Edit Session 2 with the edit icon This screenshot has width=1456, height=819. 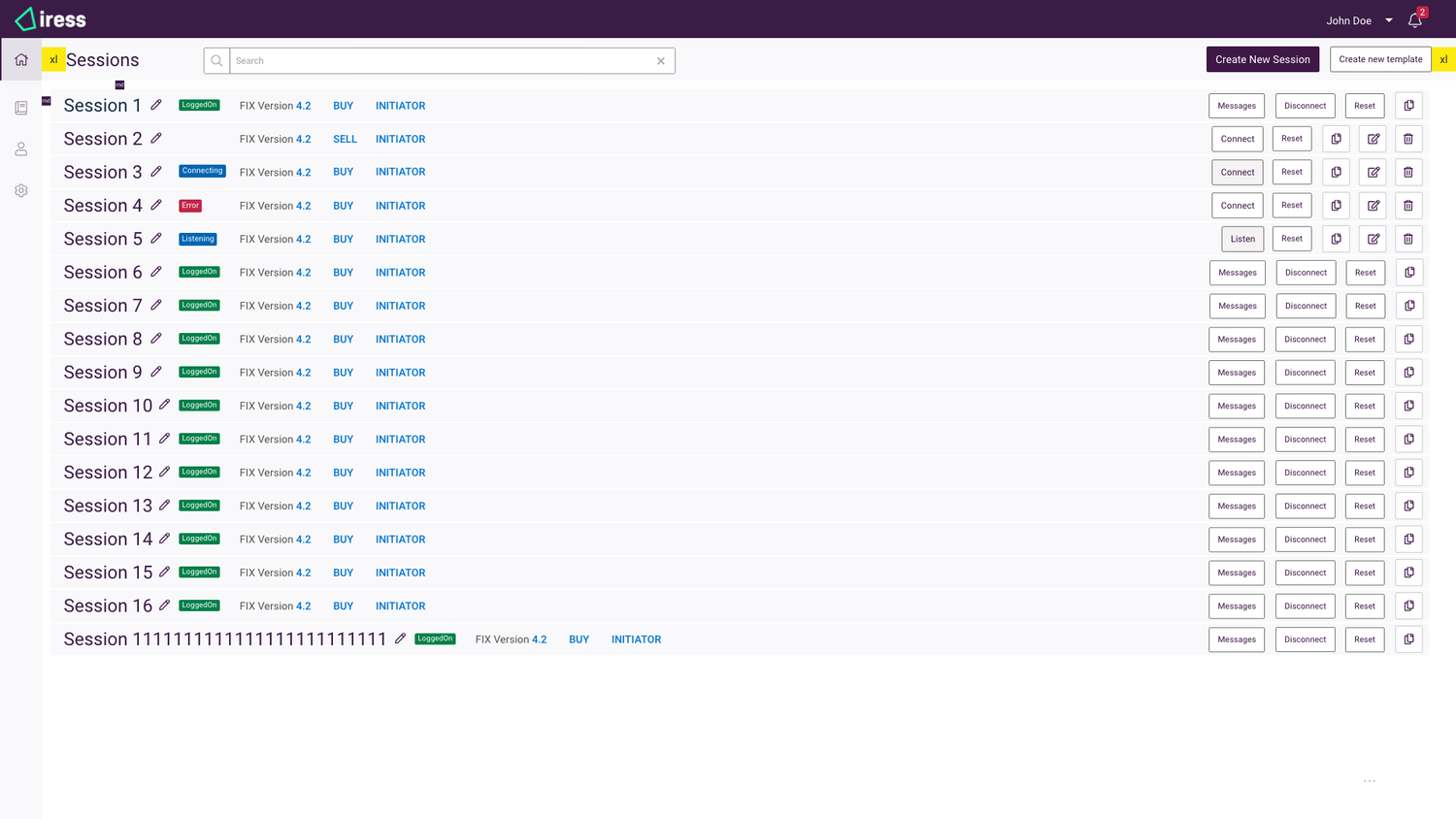1373,139
